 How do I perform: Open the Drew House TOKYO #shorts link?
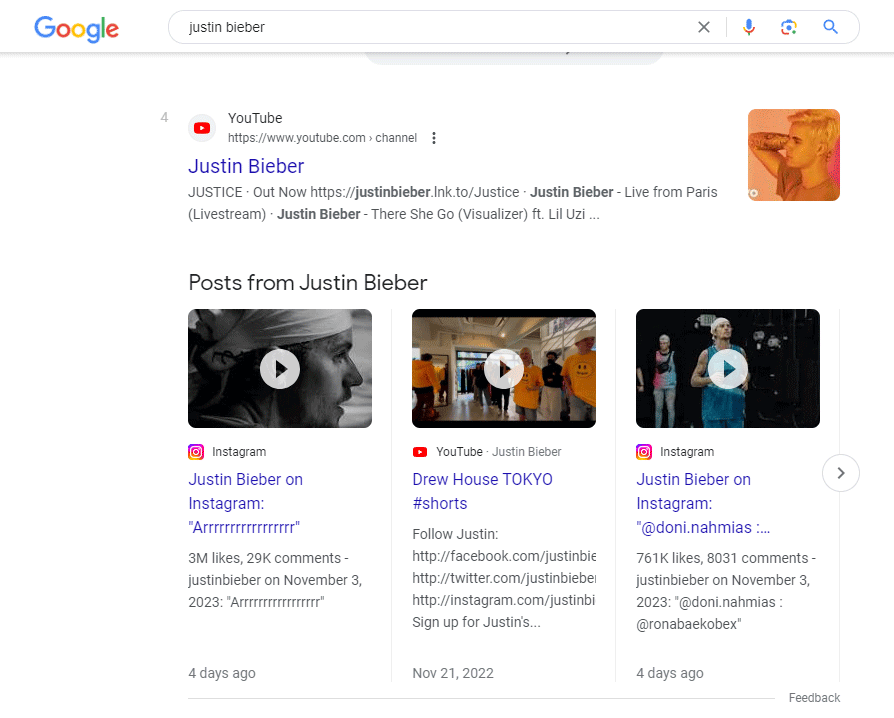(482, 491)
